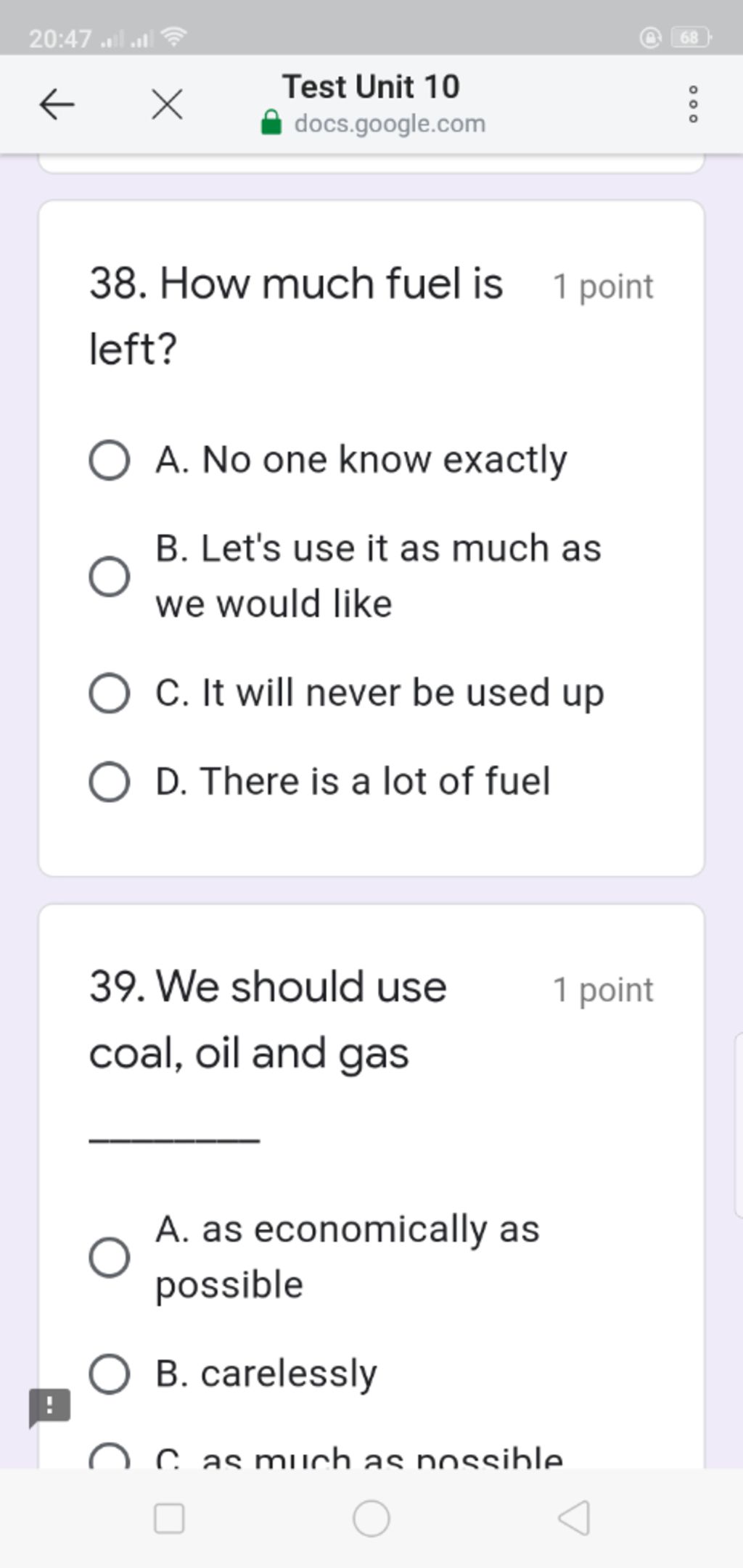Tap the Android recent apps square
This screenshot has width=743, height=1568.
point(169,1518)
